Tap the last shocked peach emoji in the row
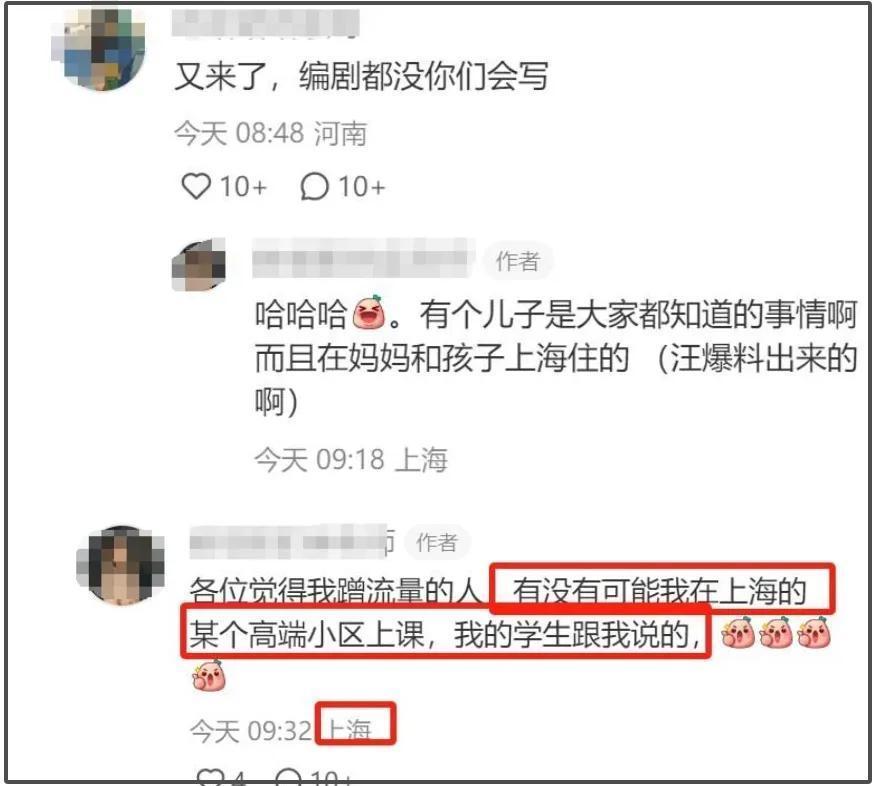Screen dimensions: 874x786 click(814, 633)
